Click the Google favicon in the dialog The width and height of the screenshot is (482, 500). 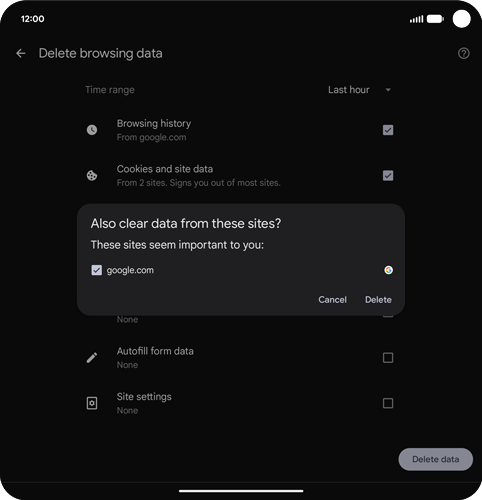point(388,270)
